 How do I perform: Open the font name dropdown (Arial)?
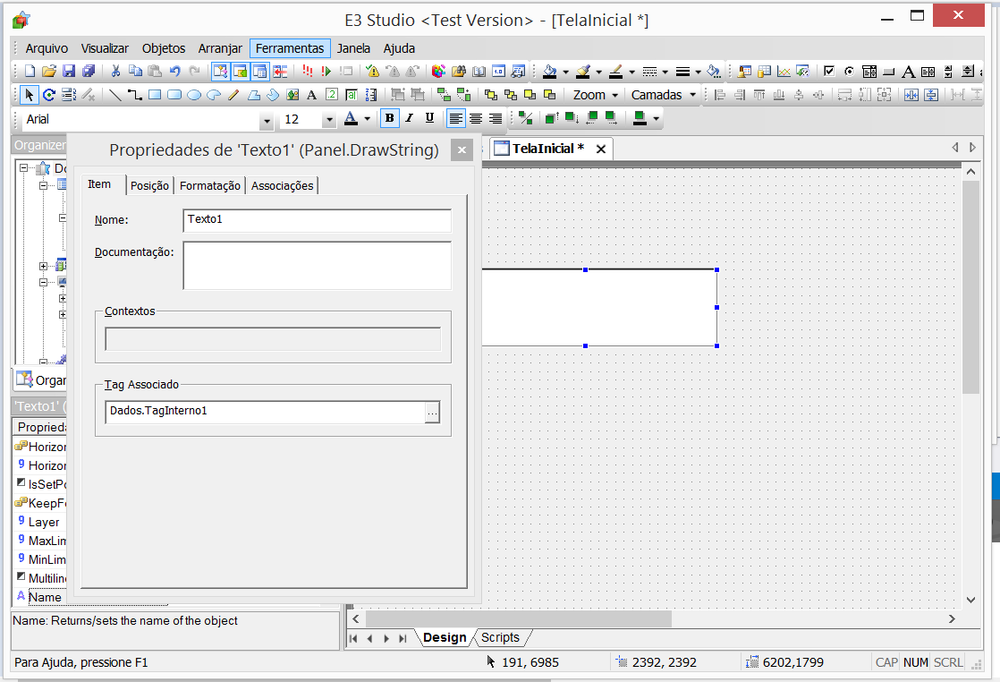point(267,119)
